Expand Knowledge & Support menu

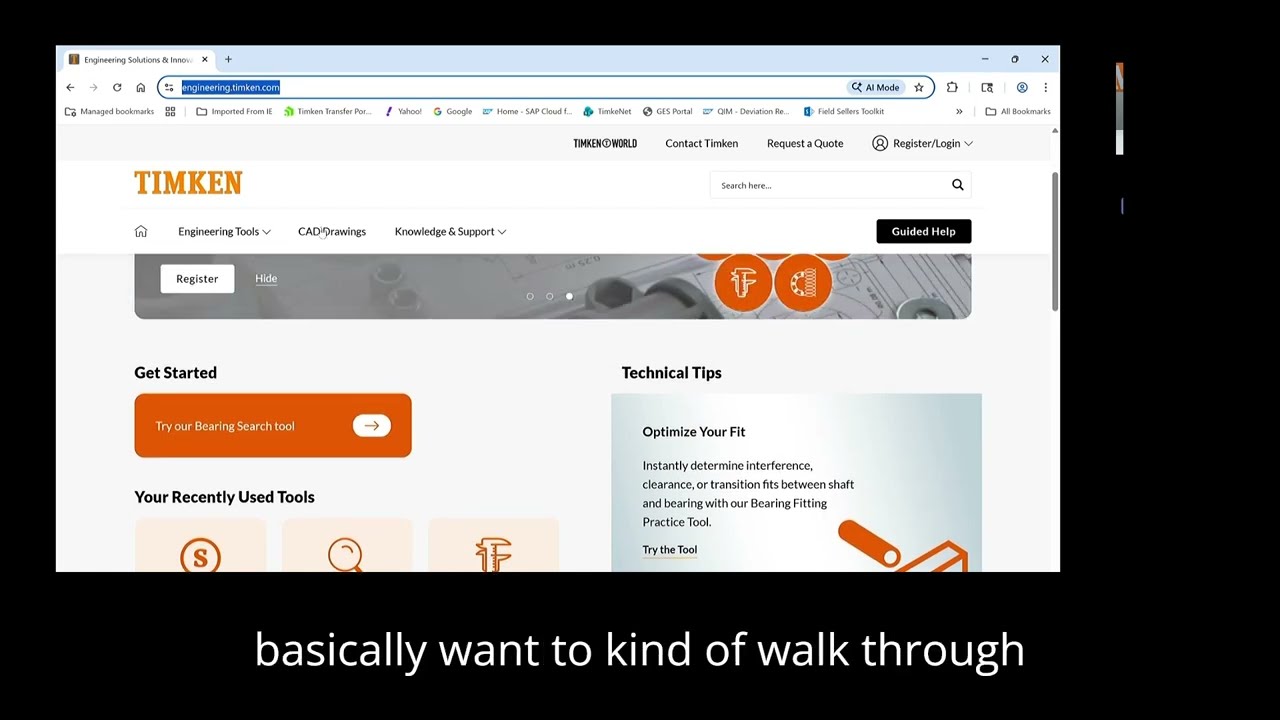pos(450,231)
